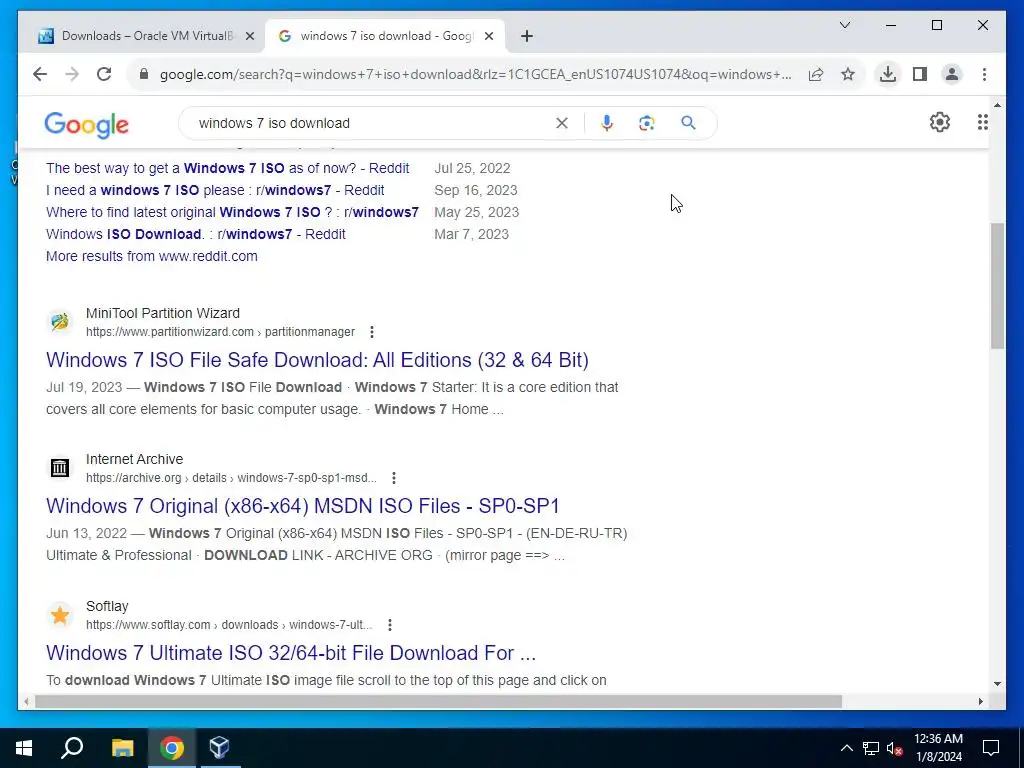This screenshot has width=1024, height=768.
Task: Open 'Where to find latest original Windows 7 ISO' link
Action: [x=232, y=212]
